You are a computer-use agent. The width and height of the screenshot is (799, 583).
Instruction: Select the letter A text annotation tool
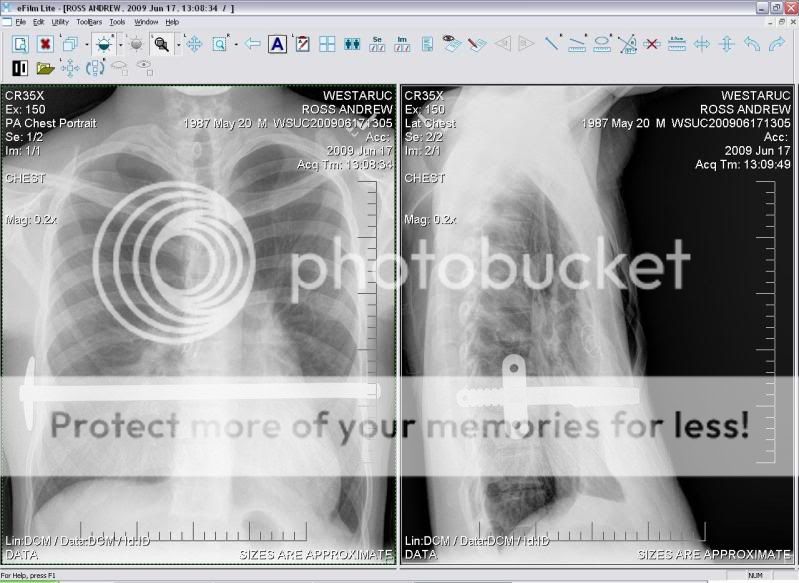point(277,44)
